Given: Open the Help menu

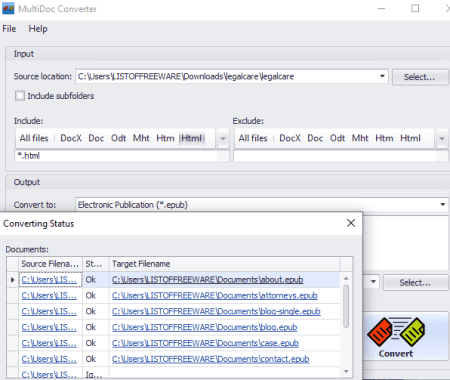Looking at the screenshot, I should (x=38, y=29).
